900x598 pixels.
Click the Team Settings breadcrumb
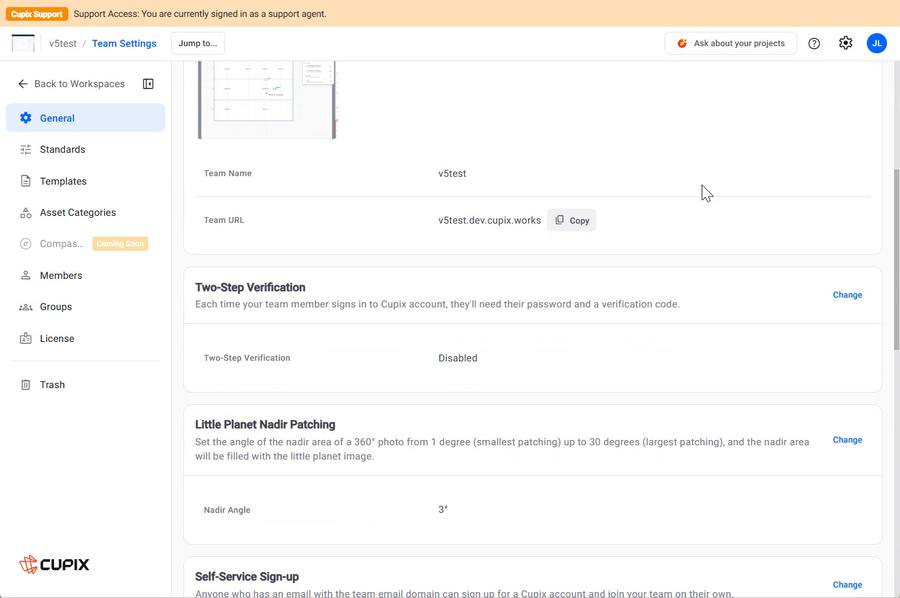pos(124,43)
